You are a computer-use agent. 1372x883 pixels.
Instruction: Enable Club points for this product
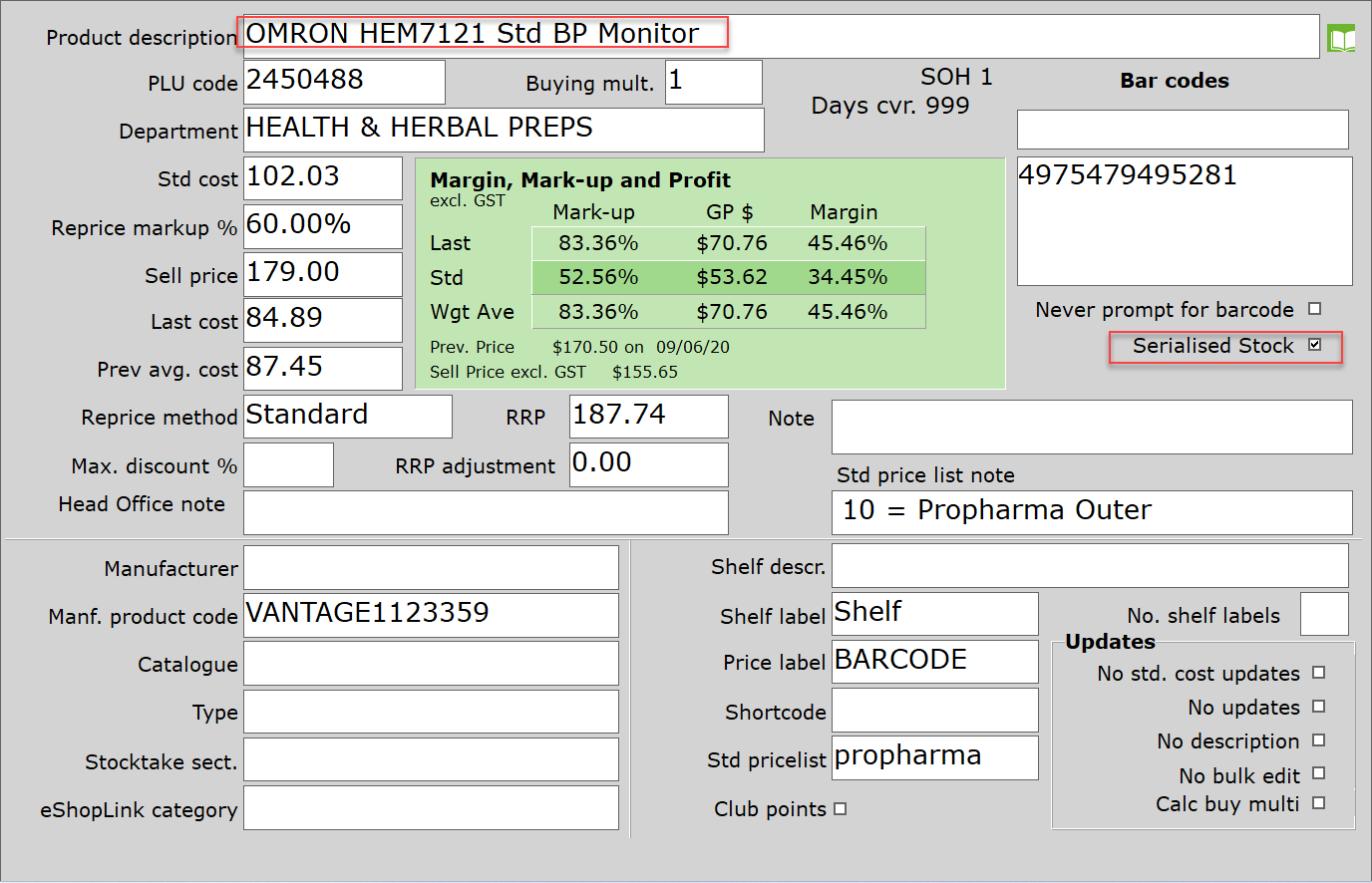pyautogui.click(x=839, y=809)
